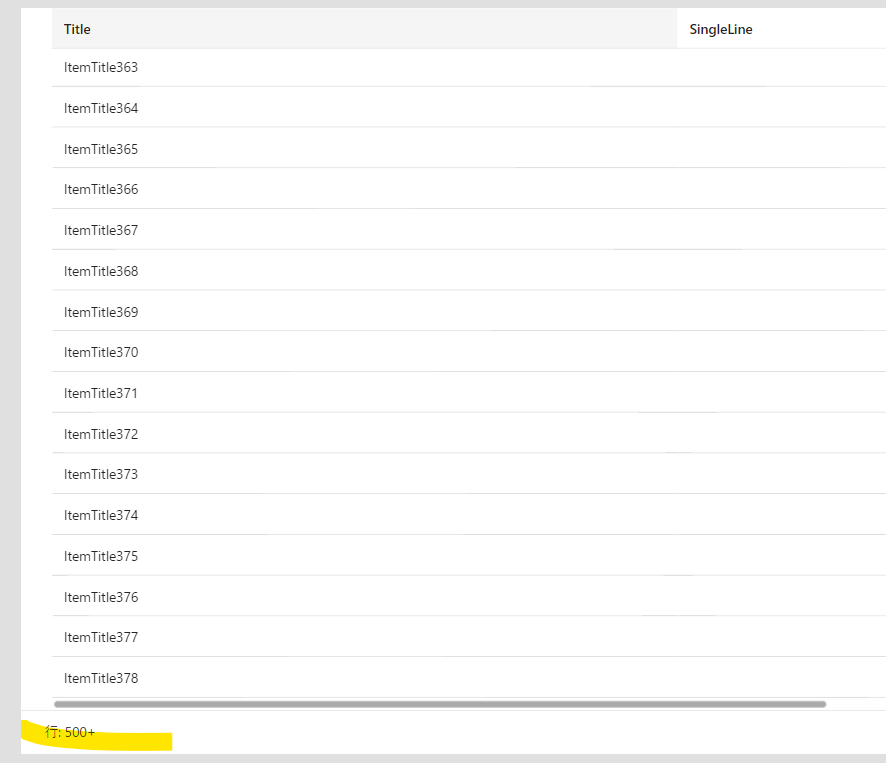Image resolution: width=886 pixels, height=763 pixels.
Task: Select the ItemTitle370 row
Action: point(469,352)
